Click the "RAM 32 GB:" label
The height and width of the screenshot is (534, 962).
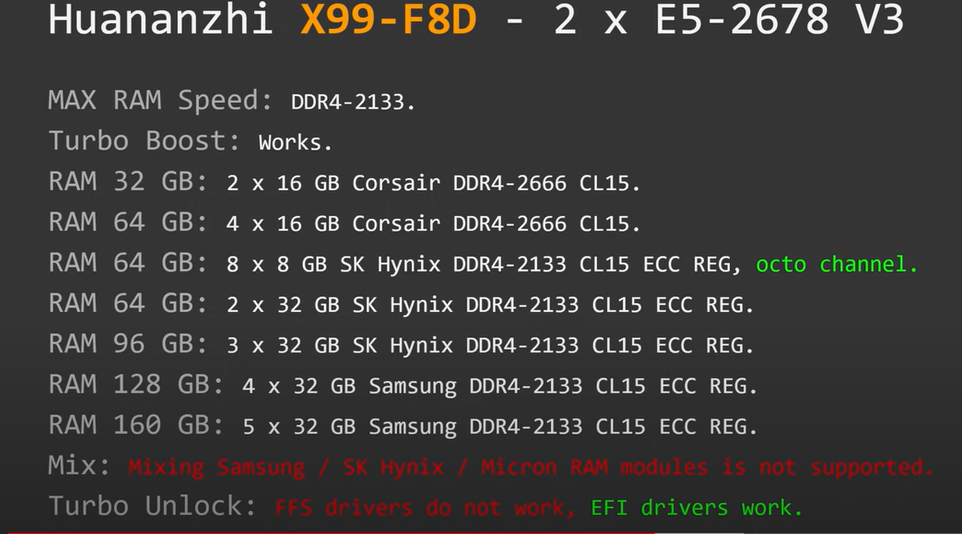point(127,183)
